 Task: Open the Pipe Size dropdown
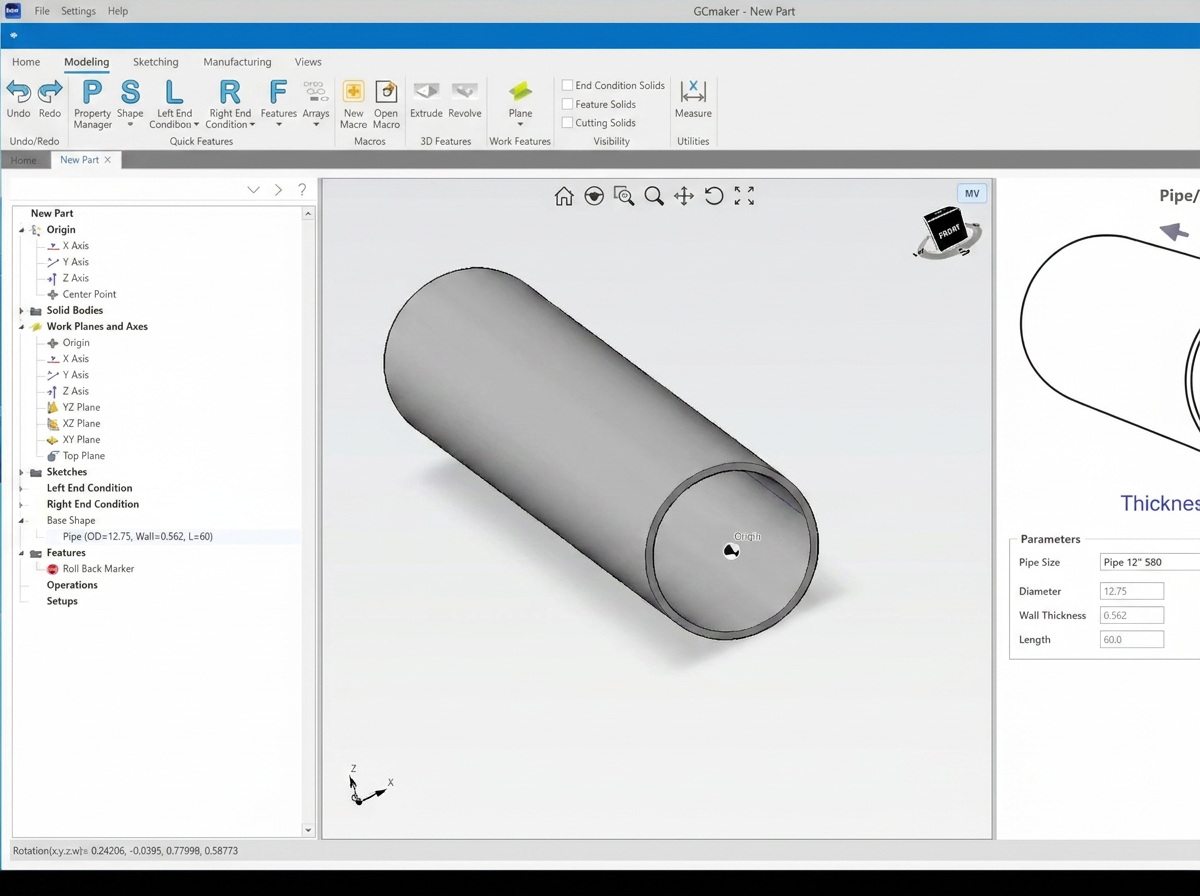(x=1149, y=562)
